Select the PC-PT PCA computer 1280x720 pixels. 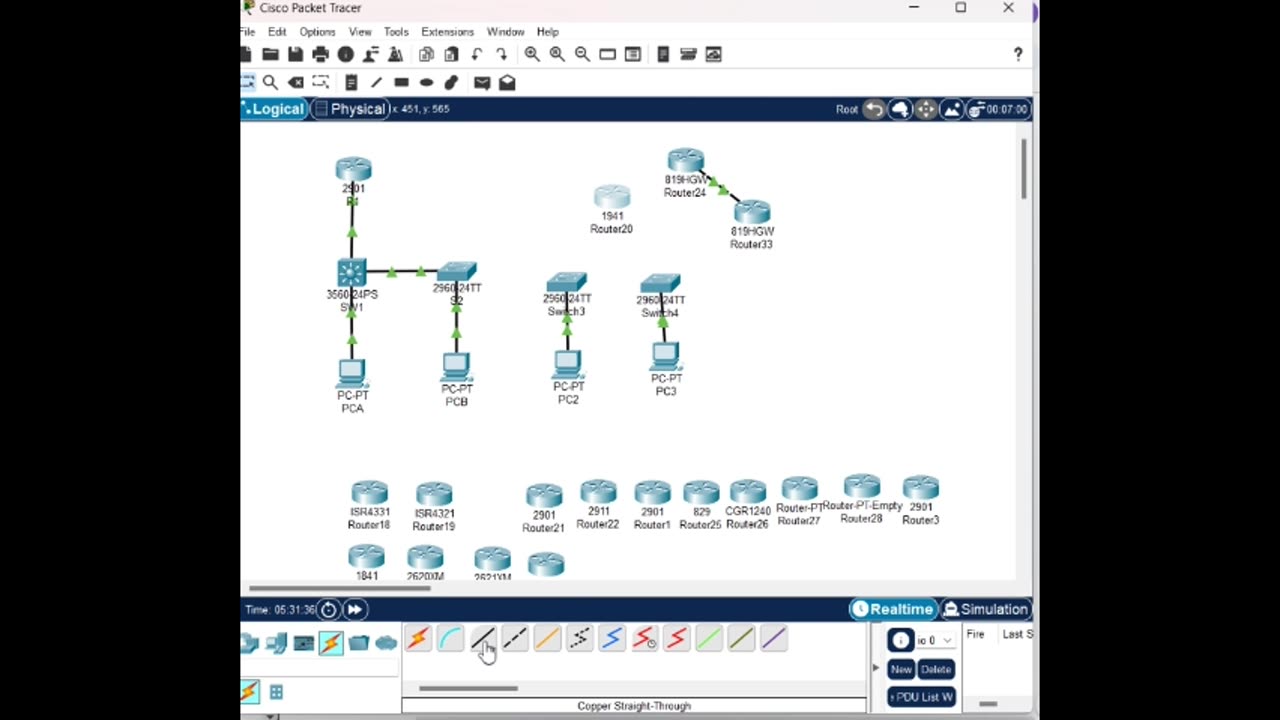352,386
